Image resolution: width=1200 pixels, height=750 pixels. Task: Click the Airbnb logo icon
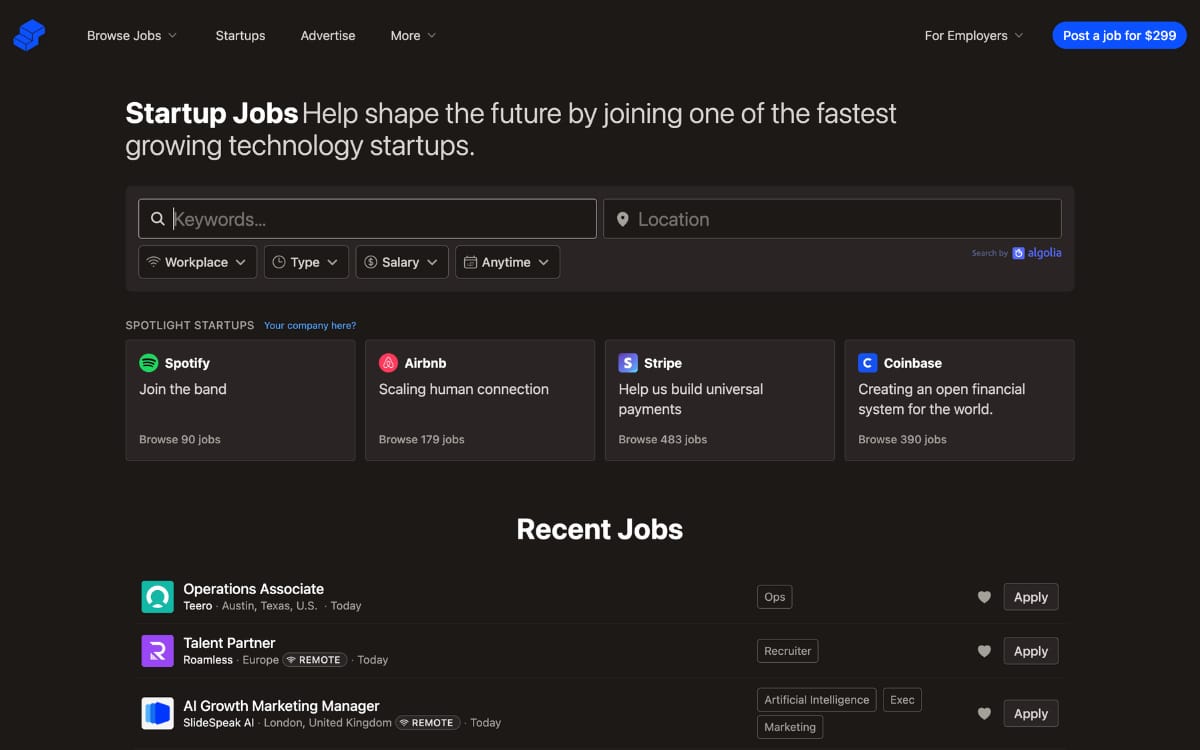click(389, 363)
